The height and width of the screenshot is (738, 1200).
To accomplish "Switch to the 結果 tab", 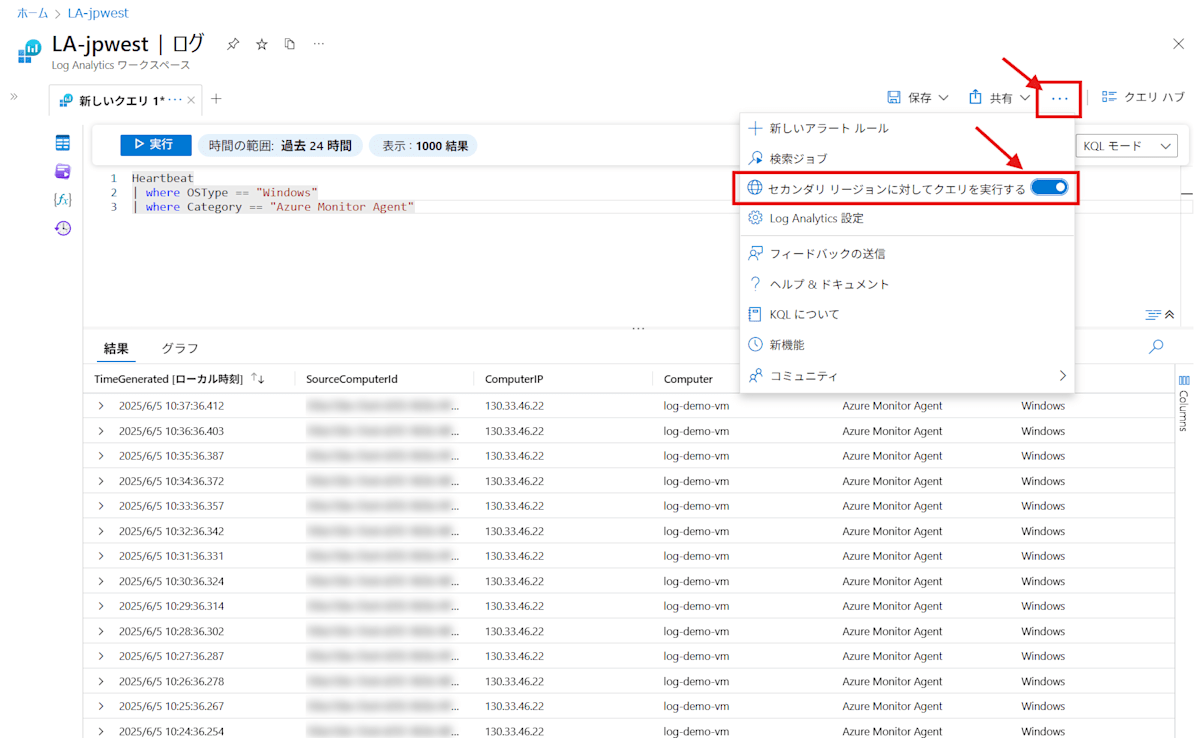I will [x=116, y=349].
